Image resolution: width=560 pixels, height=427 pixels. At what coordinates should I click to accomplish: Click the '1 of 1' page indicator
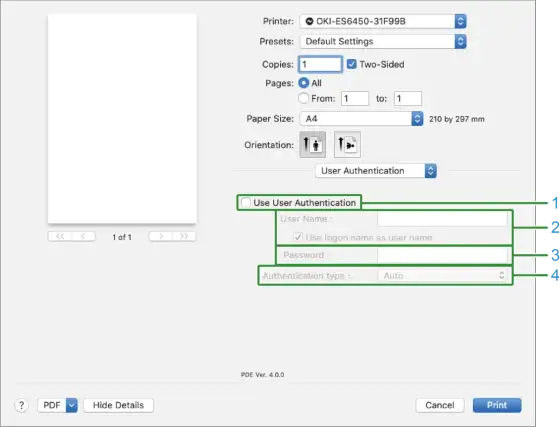(x=122, y=237)
